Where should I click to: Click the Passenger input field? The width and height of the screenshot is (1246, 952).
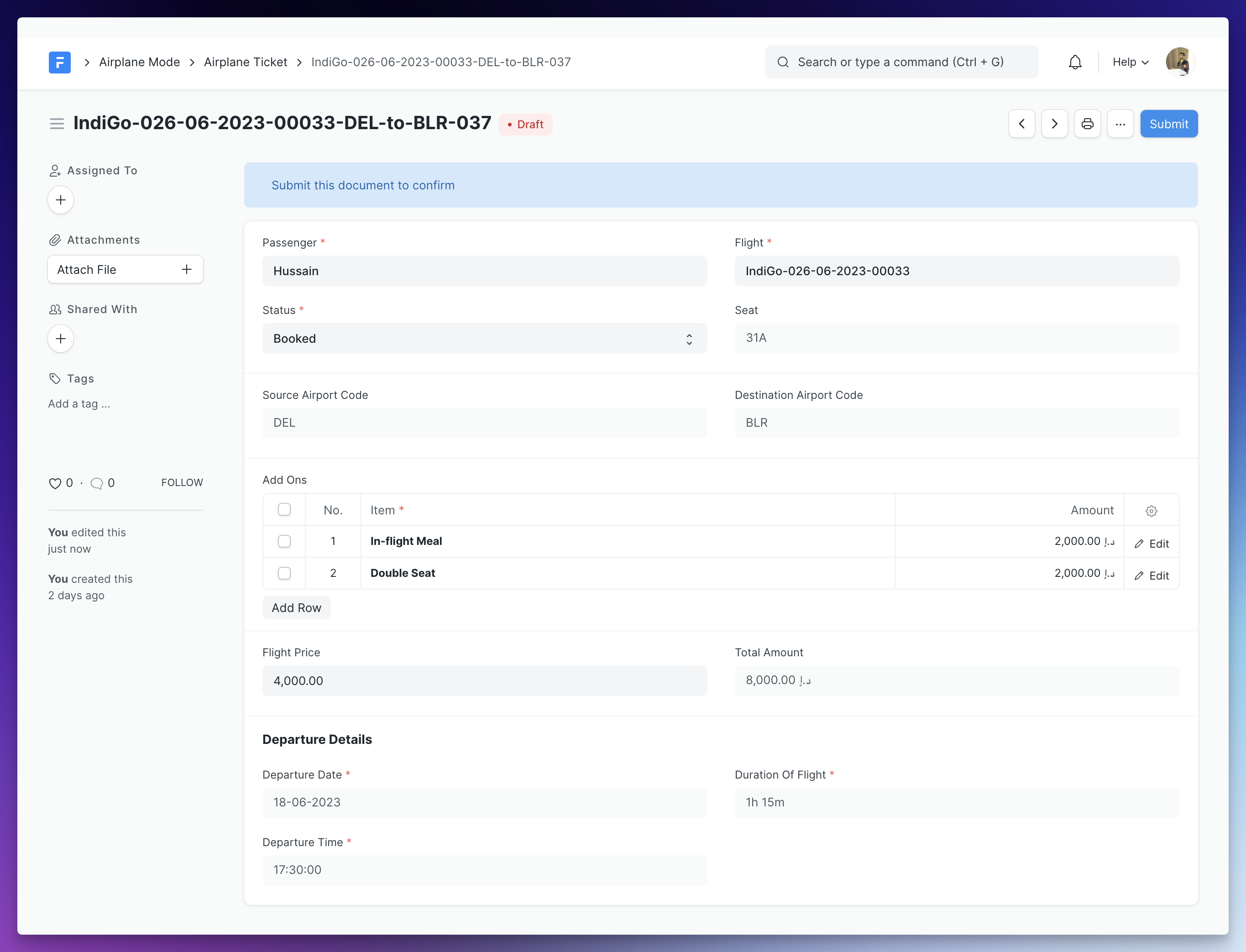tap(484, 271)
